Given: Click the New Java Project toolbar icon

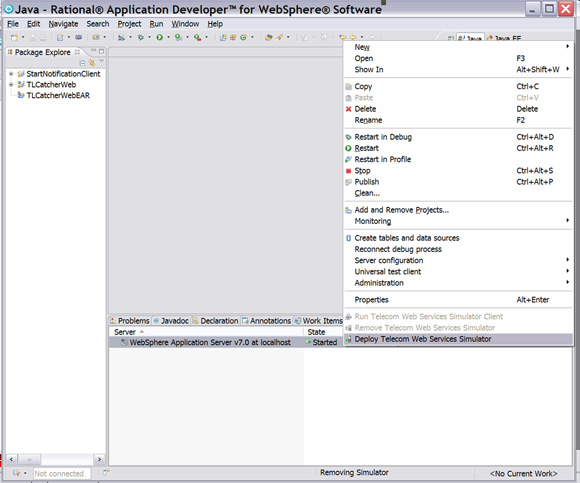Looking at the screenshot, I should click(223, 37).
